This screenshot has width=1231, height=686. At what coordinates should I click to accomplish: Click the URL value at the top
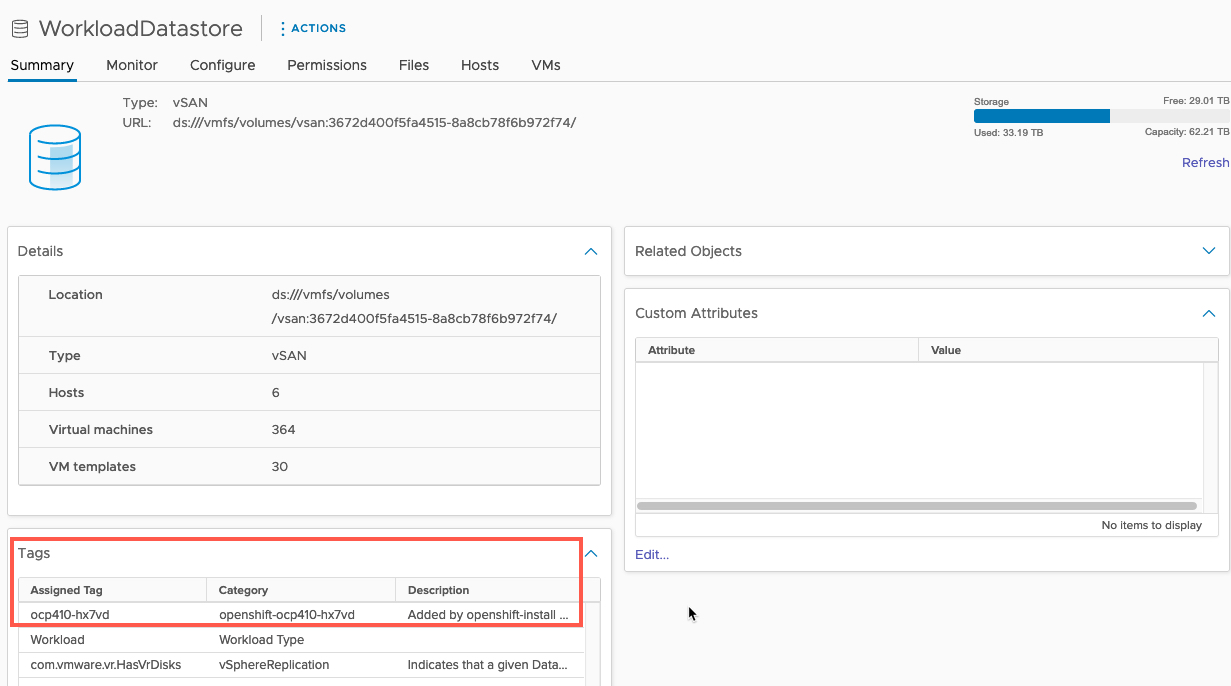coord(374,122)
